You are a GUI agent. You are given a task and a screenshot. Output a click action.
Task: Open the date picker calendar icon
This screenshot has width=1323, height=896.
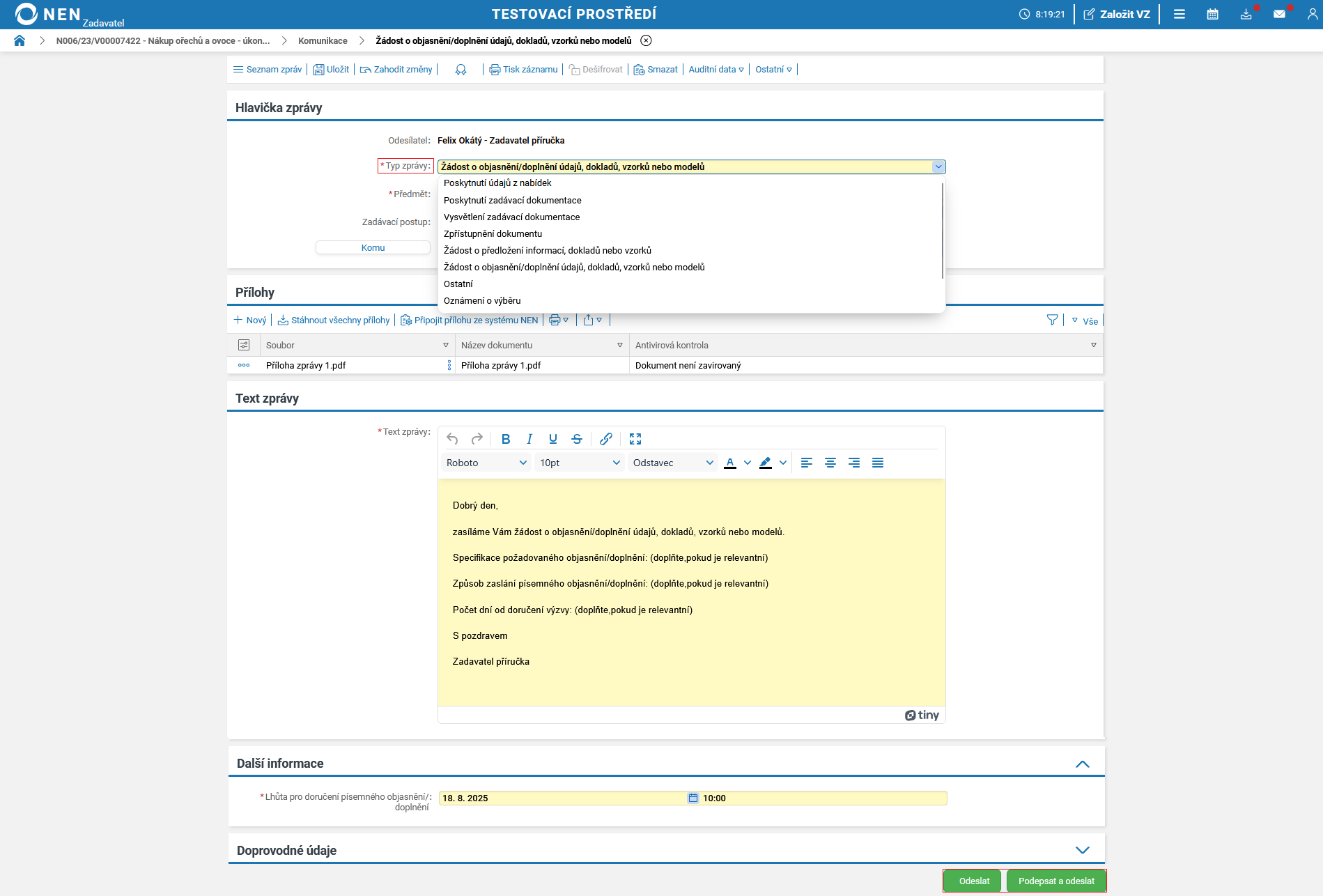click(x=693, y=798)
